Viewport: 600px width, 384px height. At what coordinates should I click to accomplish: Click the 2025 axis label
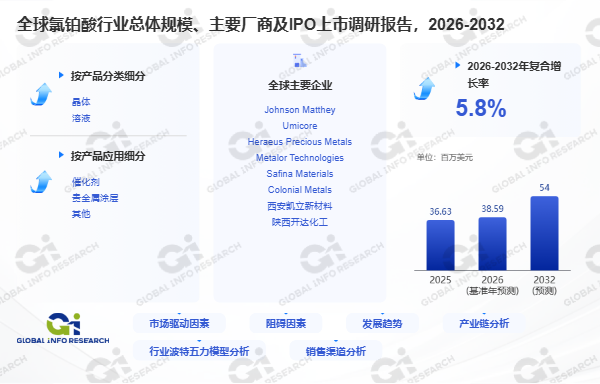click(440, 280)
